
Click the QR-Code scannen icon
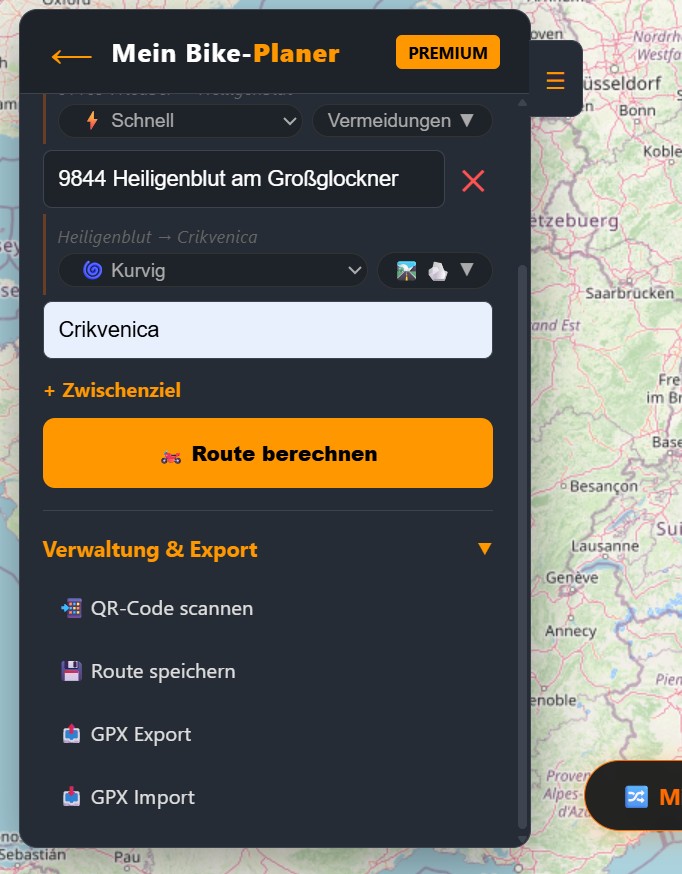[x=71, y=608]
